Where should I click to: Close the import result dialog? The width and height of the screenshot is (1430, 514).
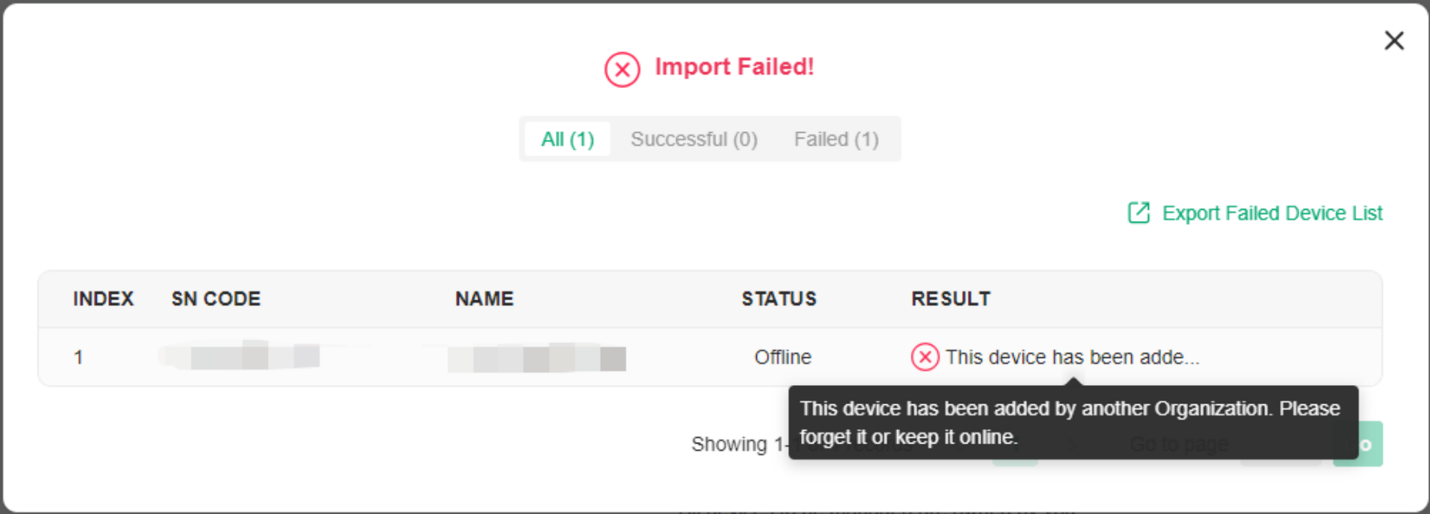(x=1393, y=41)
